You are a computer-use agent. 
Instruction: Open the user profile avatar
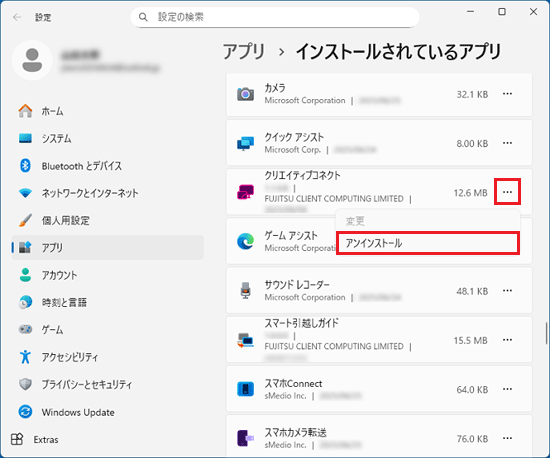pos(32,60)
